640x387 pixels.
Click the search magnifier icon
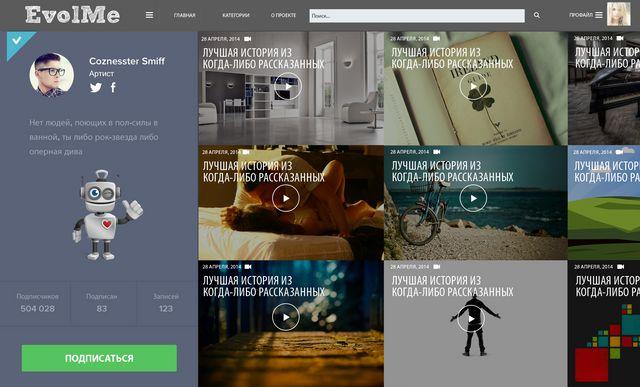pyautogui.click(x=537, y=16)
